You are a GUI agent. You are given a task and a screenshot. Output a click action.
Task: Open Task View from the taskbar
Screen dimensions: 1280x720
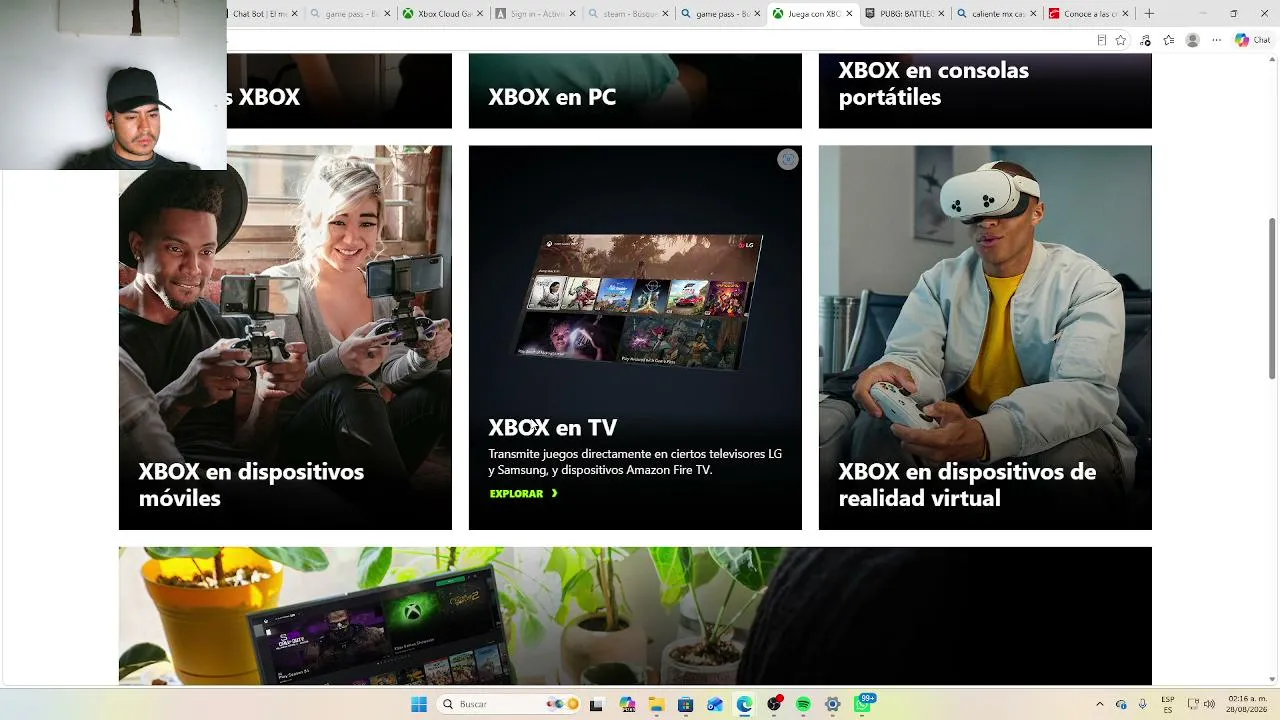click(597, 704)
